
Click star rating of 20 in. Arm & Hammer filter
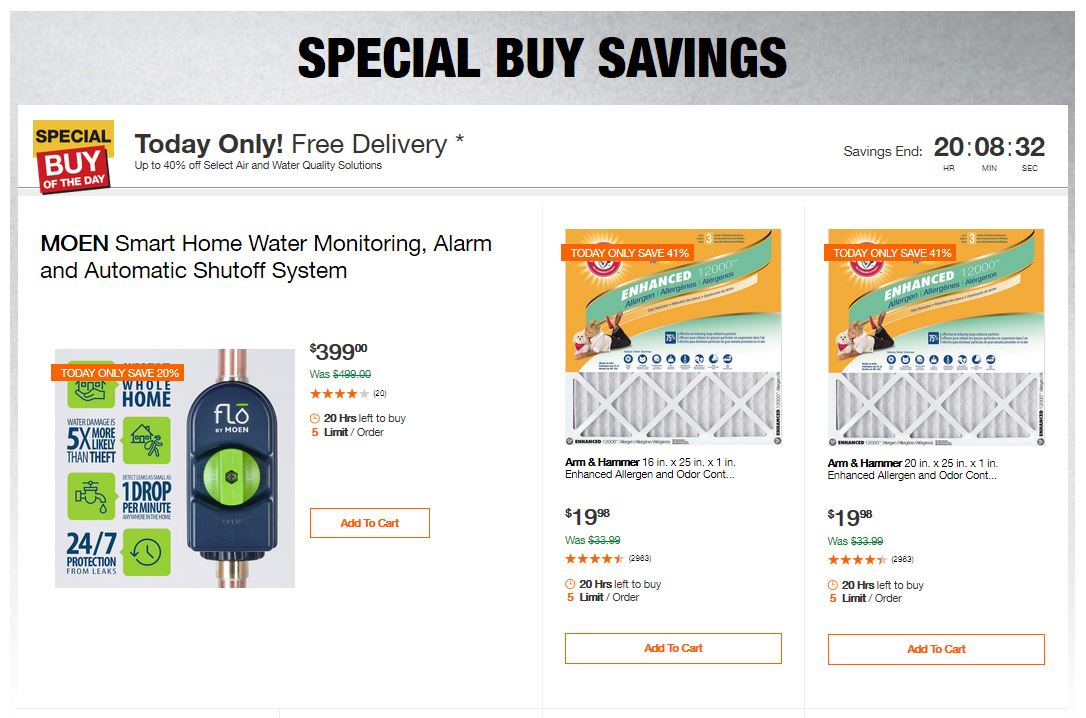(857, 559)
